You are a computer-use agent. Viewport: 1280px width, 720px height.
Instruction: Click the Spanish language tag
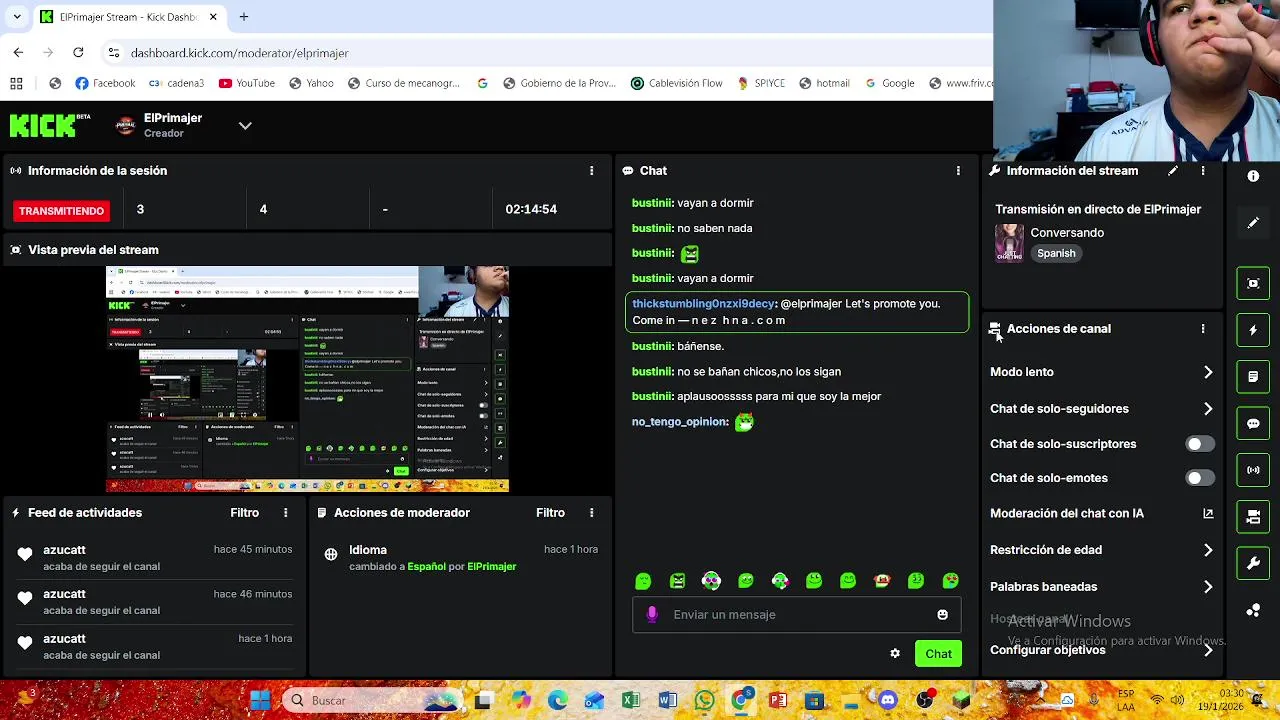(x=1056, y=254)
